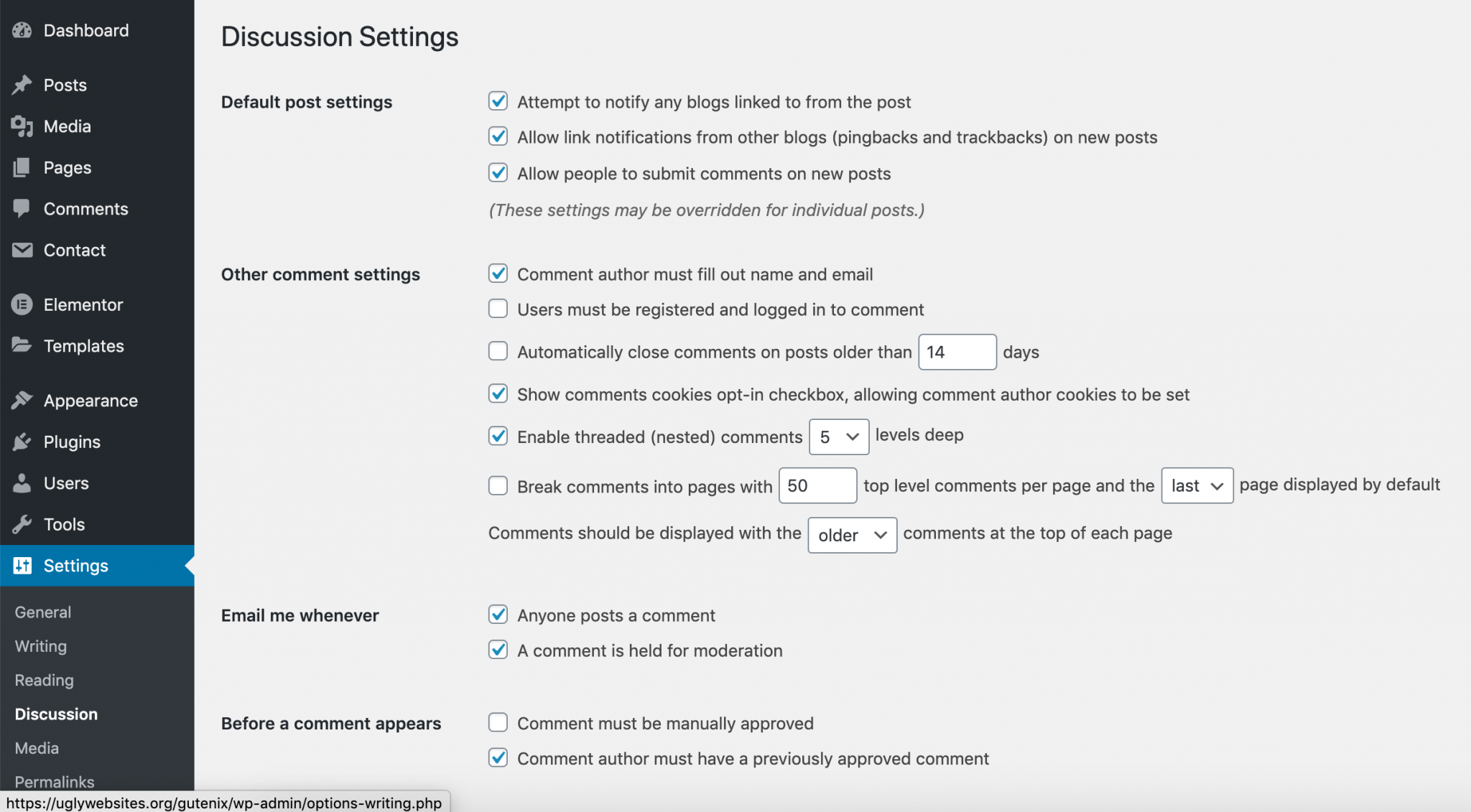Open the 'last' page displayed dropdown

click(1197, 485)
